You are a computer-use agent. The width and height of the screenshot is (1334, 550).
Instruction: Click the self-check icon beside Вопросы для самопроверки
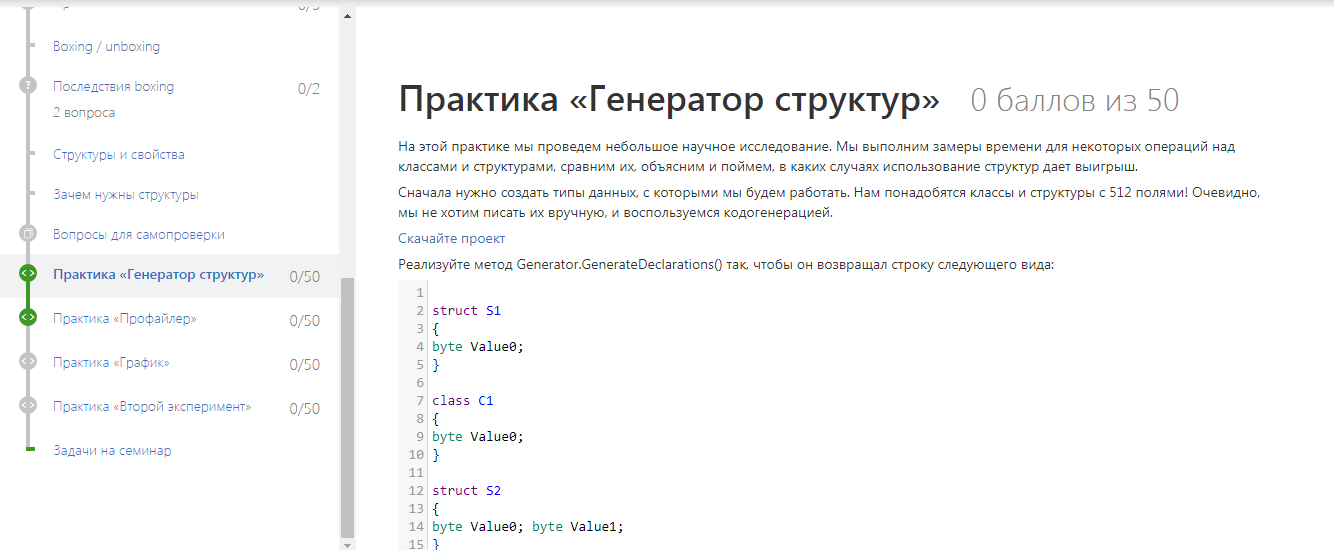[x=28, y=233]
